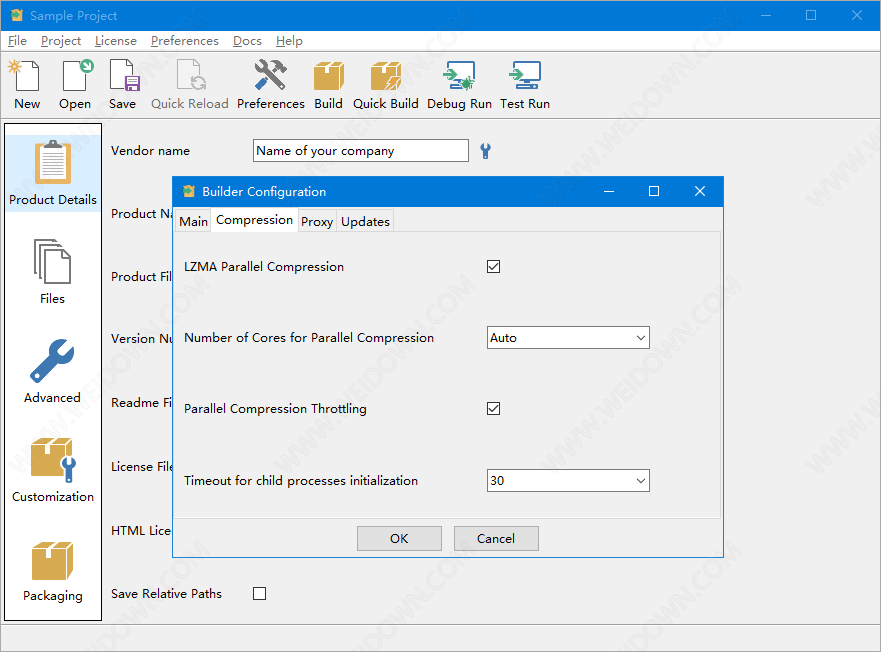
Task: Click the Builder Configuration dialog app icon
Action: pos(189,191)
